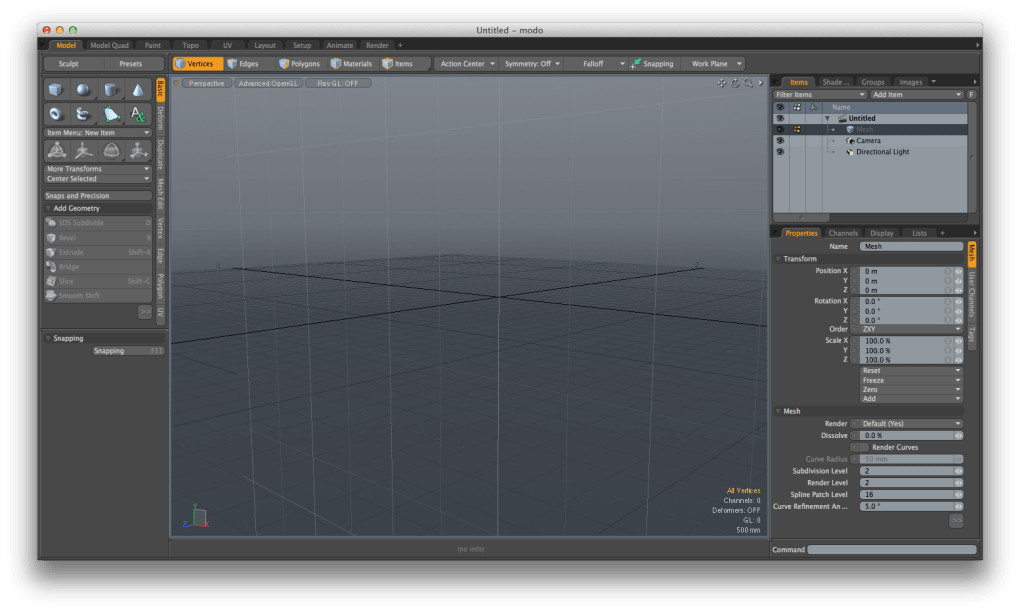
Task: Click the Advanced OpenGL viewport button
Action: [267, 83]
